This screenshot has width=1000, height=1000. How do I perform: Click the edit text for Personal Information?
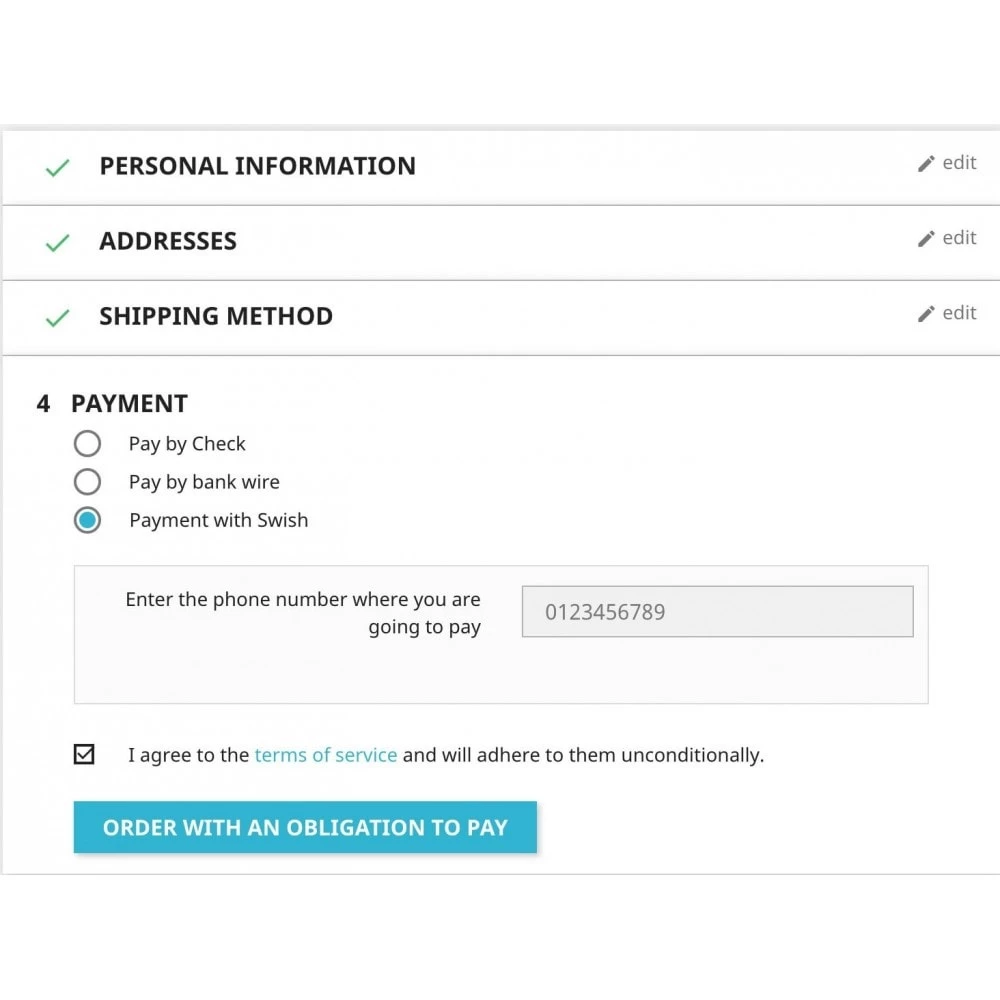pyautogui.click(x=959, y=163)
